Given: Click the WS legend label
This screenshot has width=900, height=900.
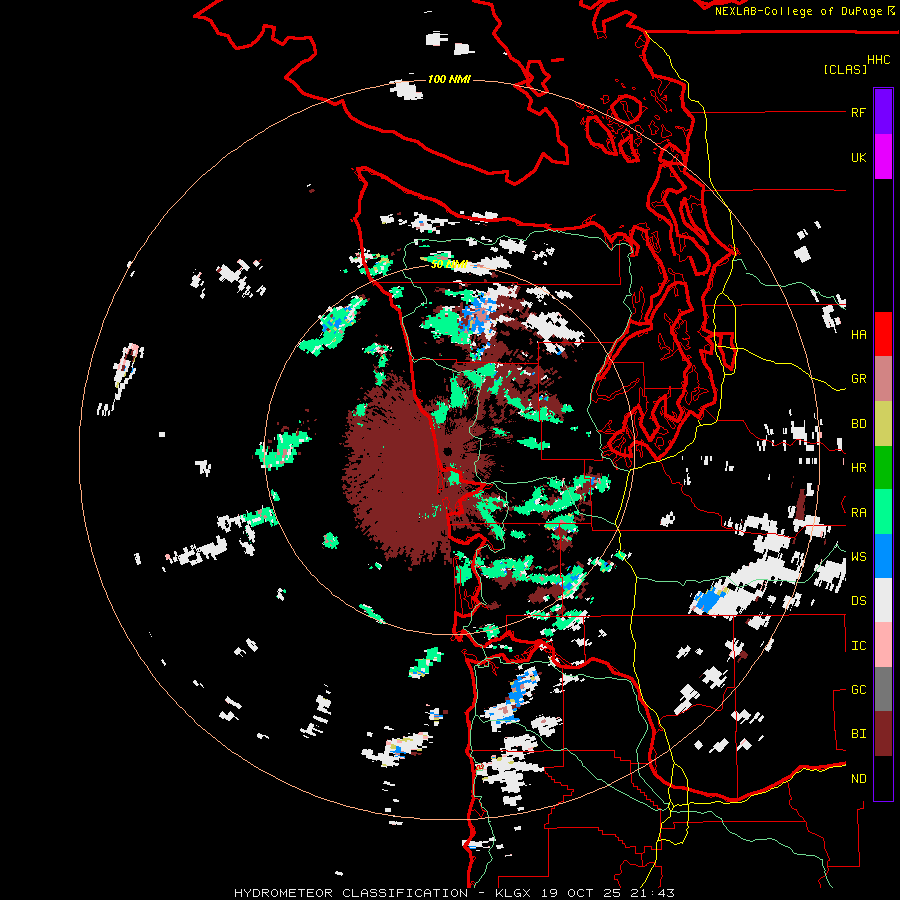Looking at the screenshot, I should coord(858,557).
